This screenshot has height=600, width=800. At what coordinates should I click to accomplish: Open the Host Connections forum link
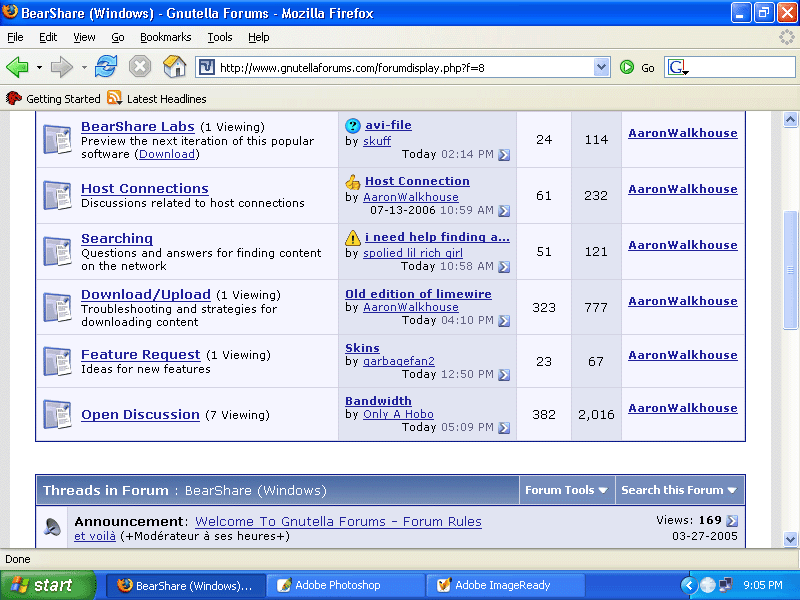click(x=145, y=188)
